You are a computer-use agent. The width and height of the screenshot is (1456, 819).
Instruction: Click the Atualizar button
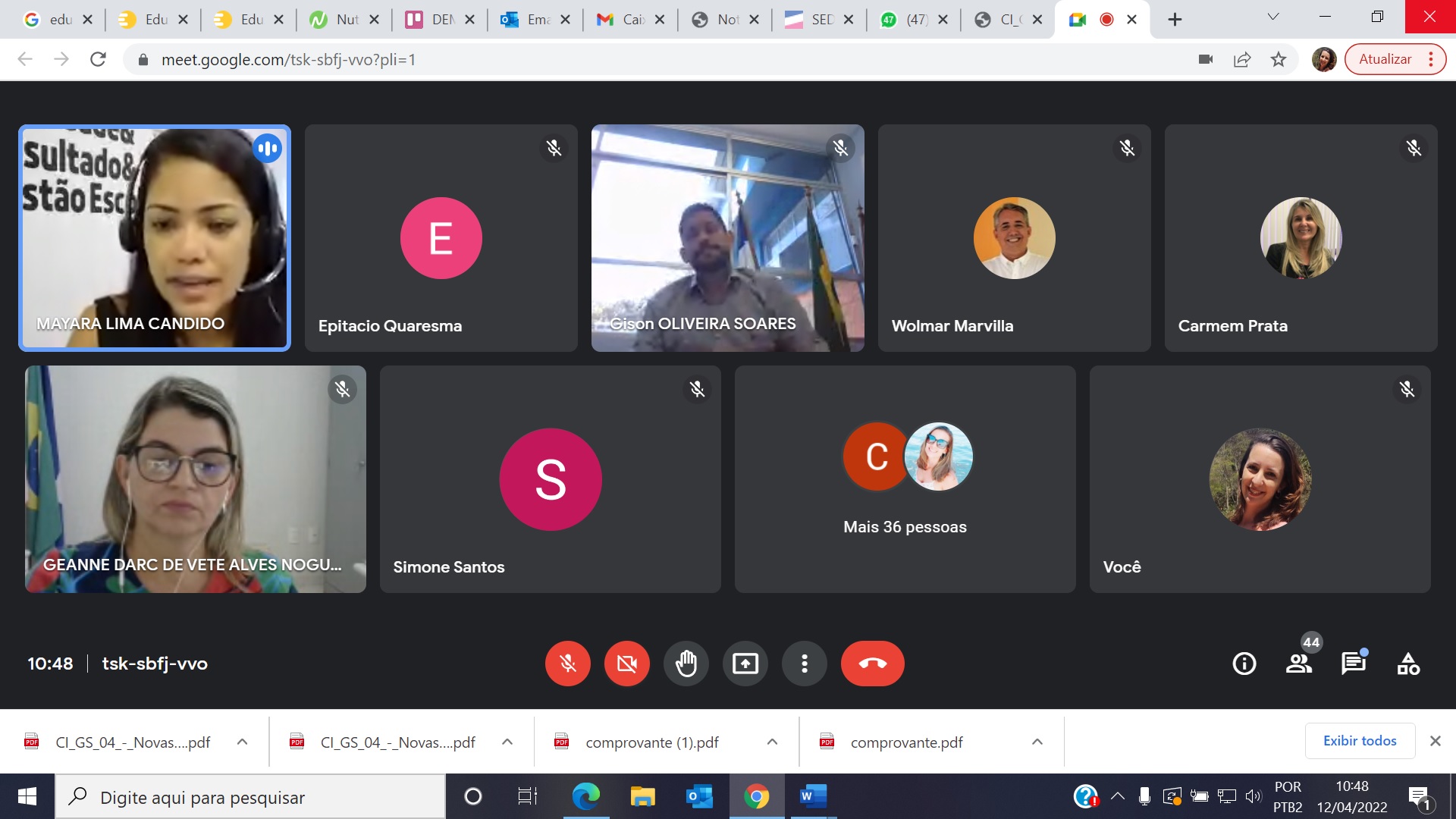(1385, 59)
